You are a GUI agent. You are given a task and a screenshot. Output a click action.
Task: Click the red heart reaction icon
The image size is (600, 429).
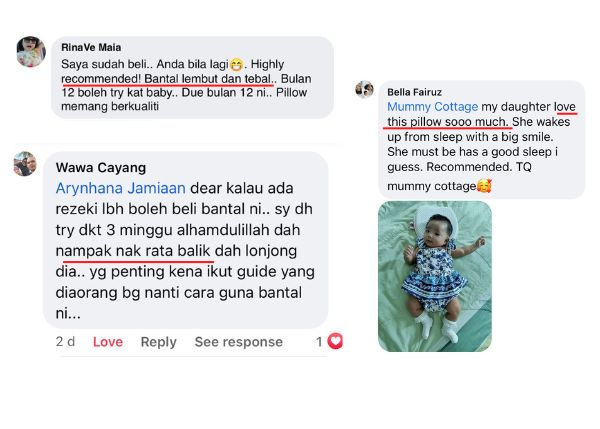(335, 341)
